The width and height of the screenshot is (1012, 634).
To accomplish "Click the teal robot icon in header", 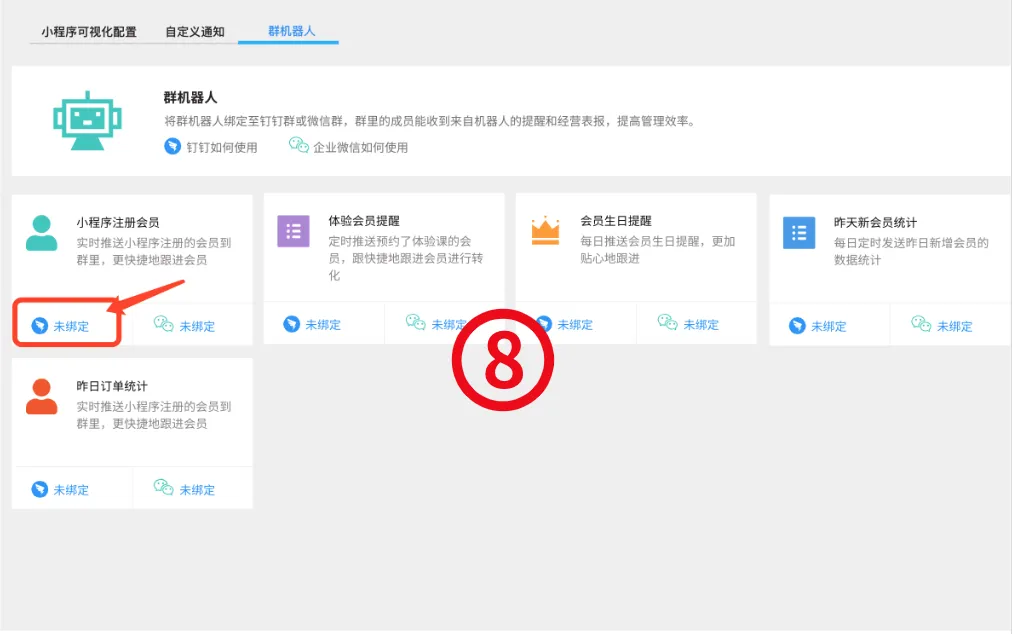I will pos(87,120).
